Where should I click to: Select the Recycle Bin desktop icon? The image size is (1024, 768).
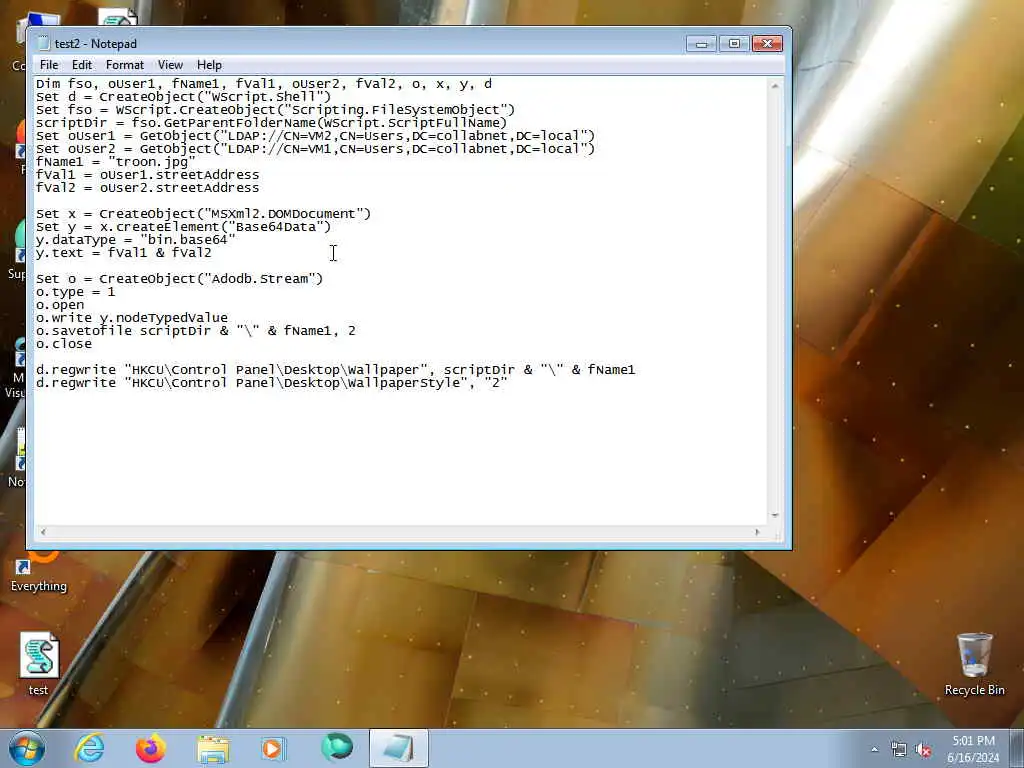click(974, 664)
